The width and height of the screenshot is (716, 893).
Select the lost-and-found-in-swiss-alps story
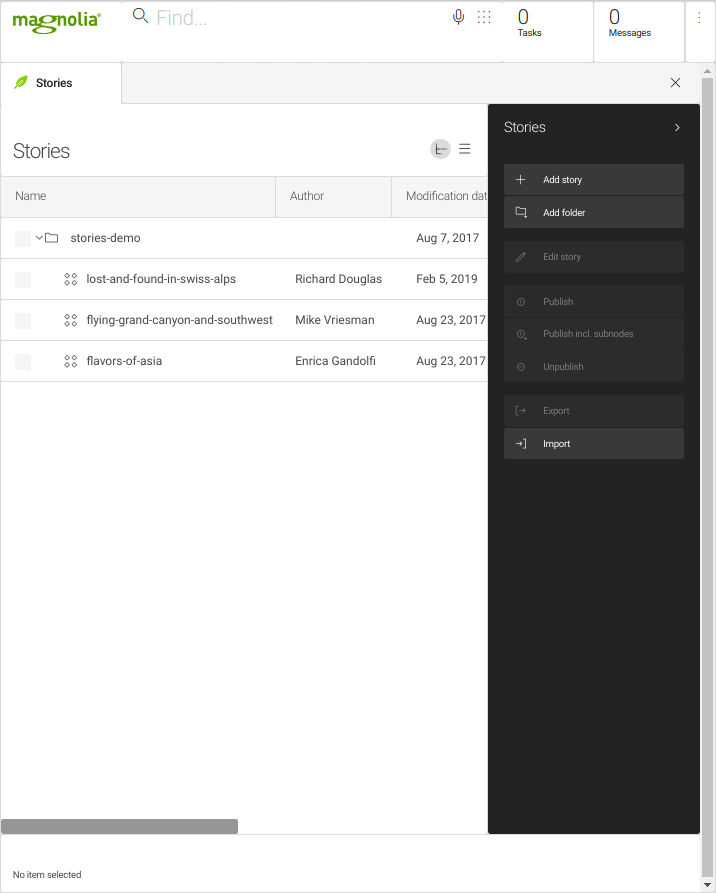click(161, 279)
